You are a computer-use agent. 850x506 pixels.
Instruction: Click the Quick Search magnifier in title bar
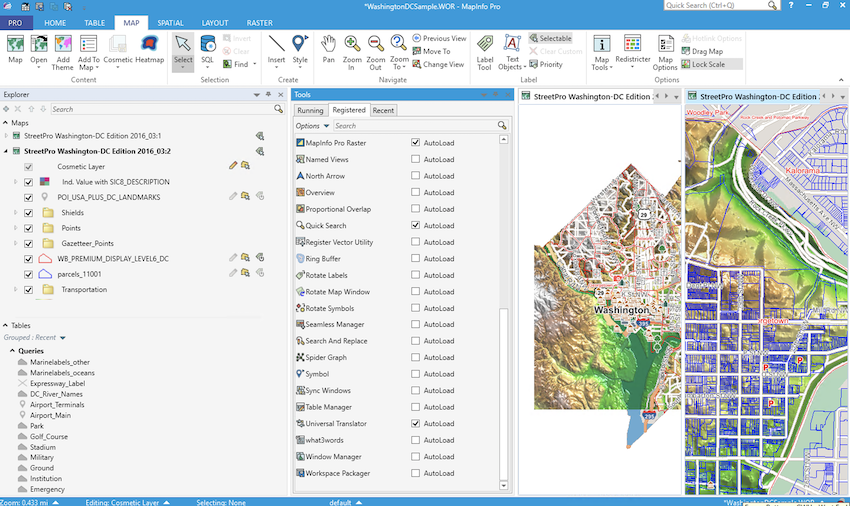(x=772, y=5)
